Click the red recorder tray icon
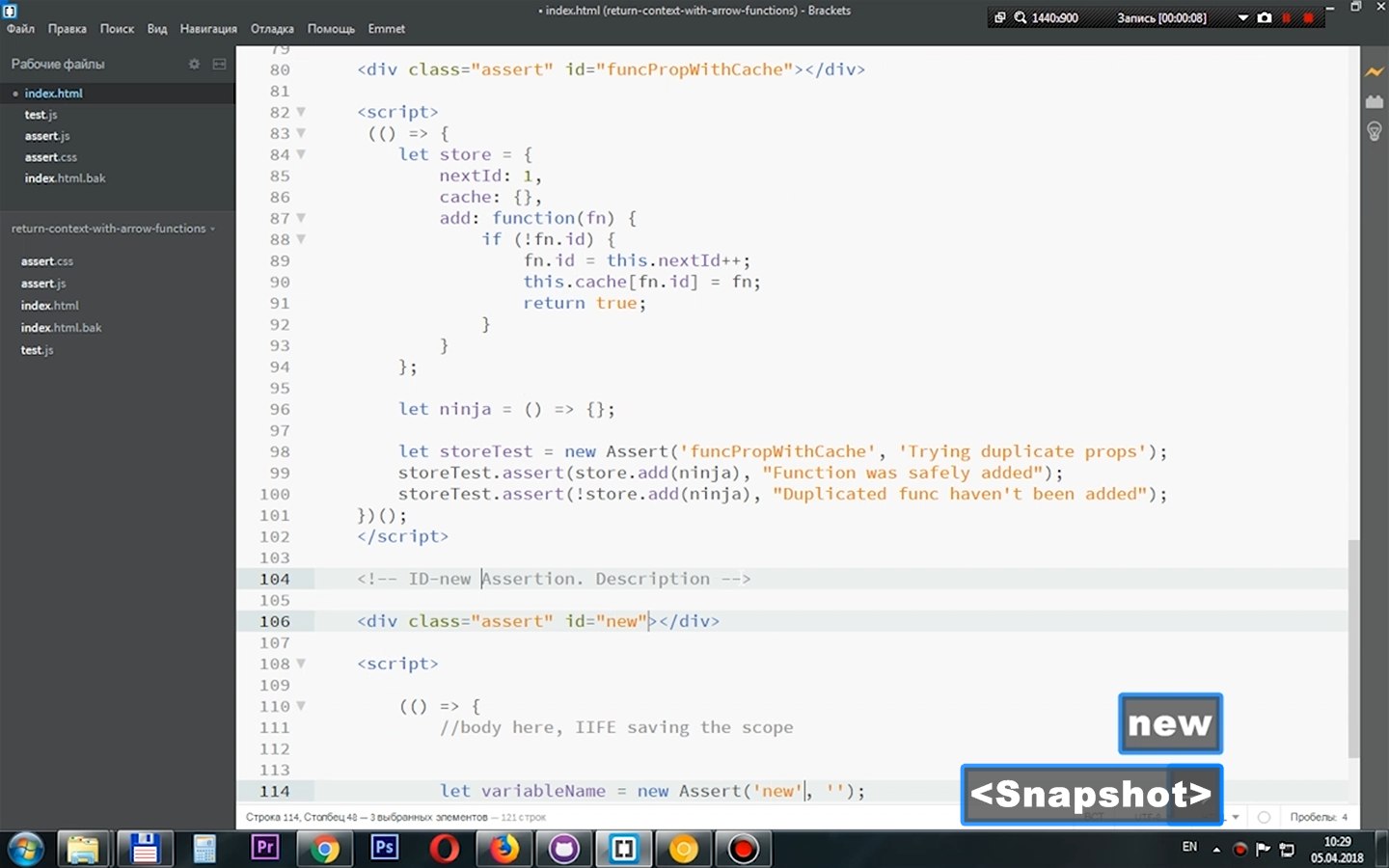The width and height of the screenshot is (1389, 868). coord(1239,850)
